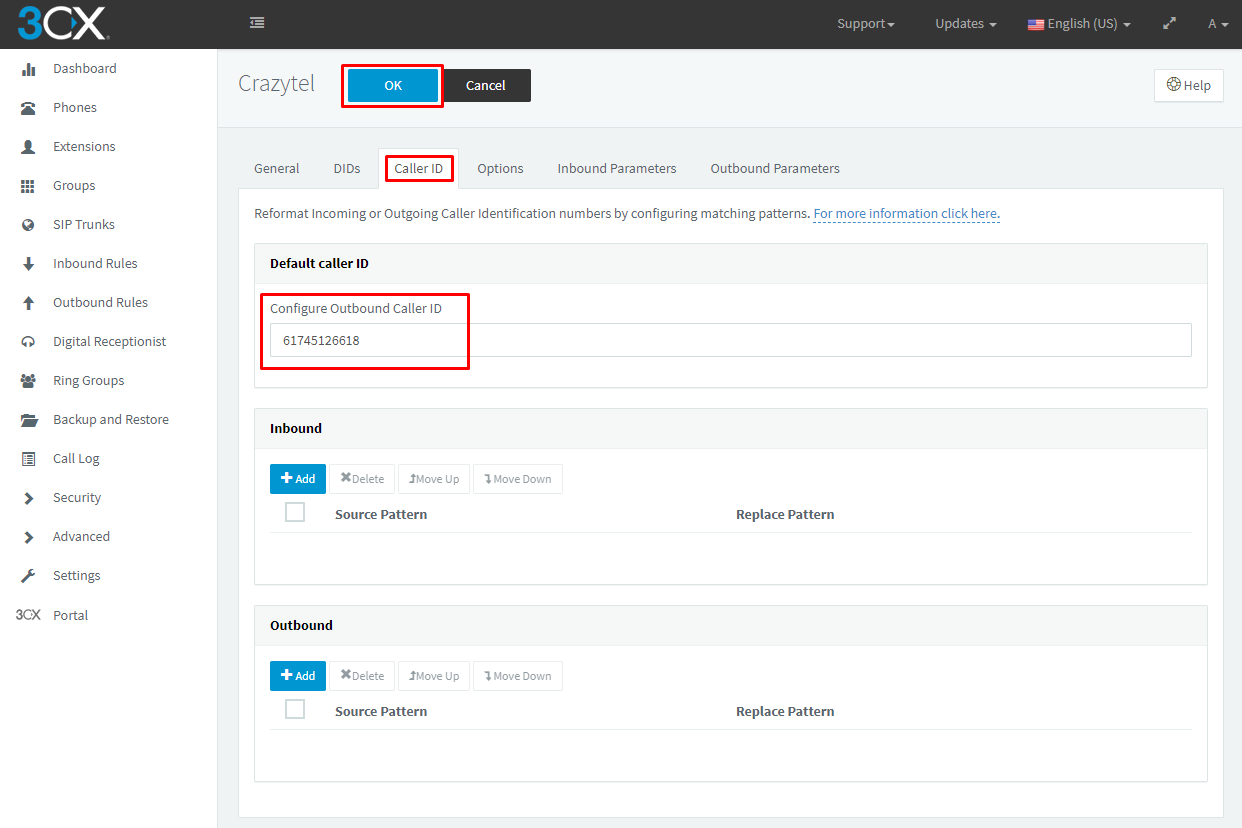Click the SIP Trunks globe icon
This screenshot has width=1242, height=828.
[x=29, y=225]
